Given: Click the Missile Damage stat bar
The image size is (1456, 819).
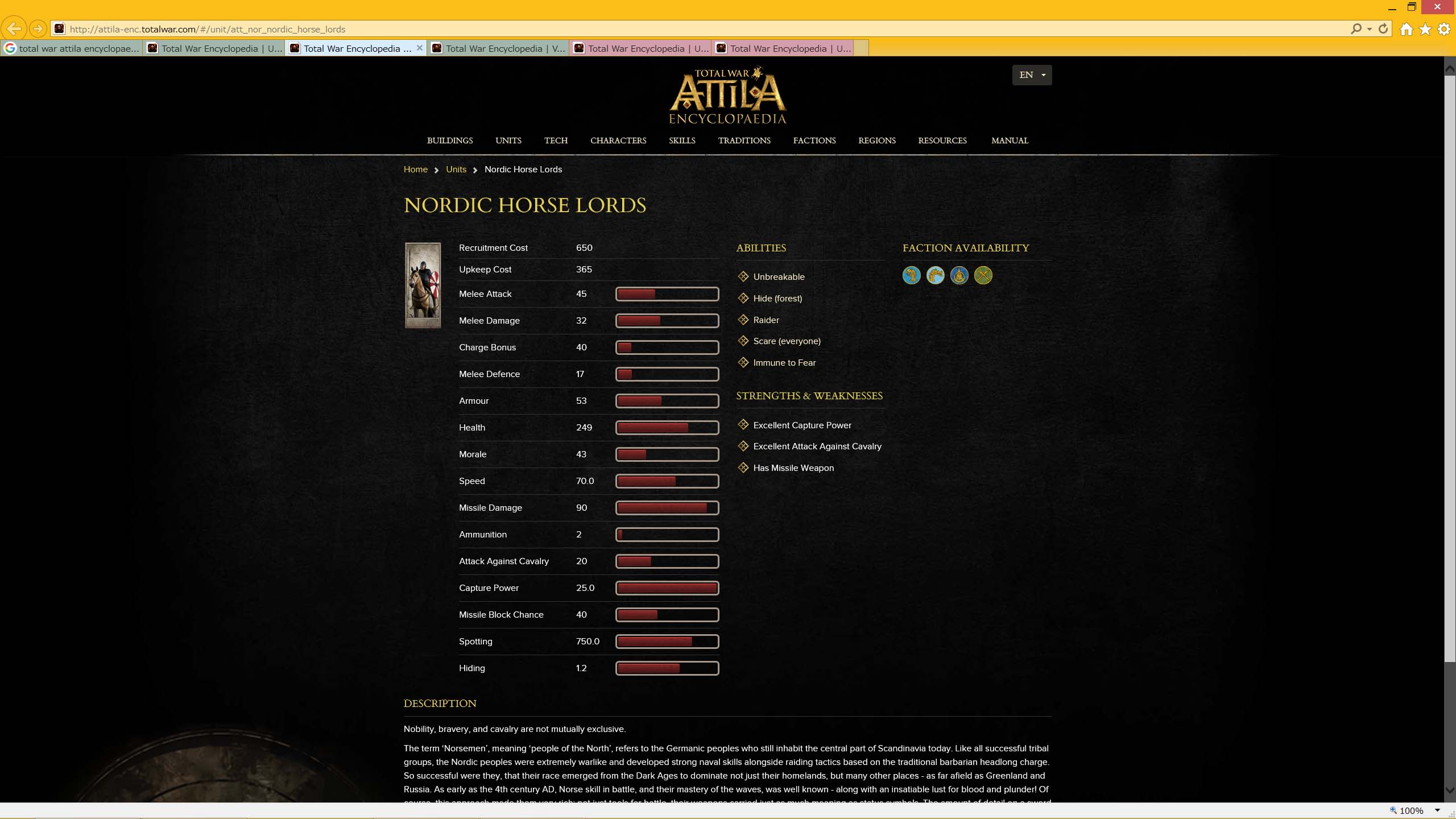Looking at the screenshot, I should pyautogui.click(x=667, y=508).
